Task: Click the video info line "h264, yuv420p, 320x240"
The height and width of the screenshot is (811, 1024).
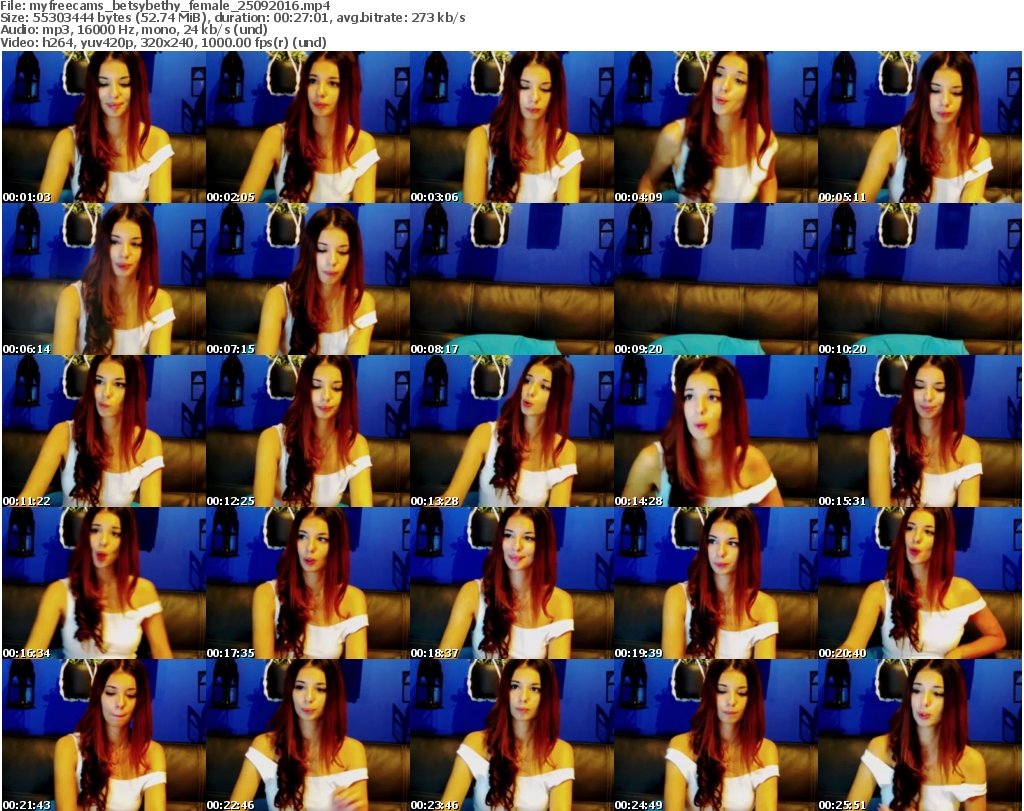Action: 119,42
